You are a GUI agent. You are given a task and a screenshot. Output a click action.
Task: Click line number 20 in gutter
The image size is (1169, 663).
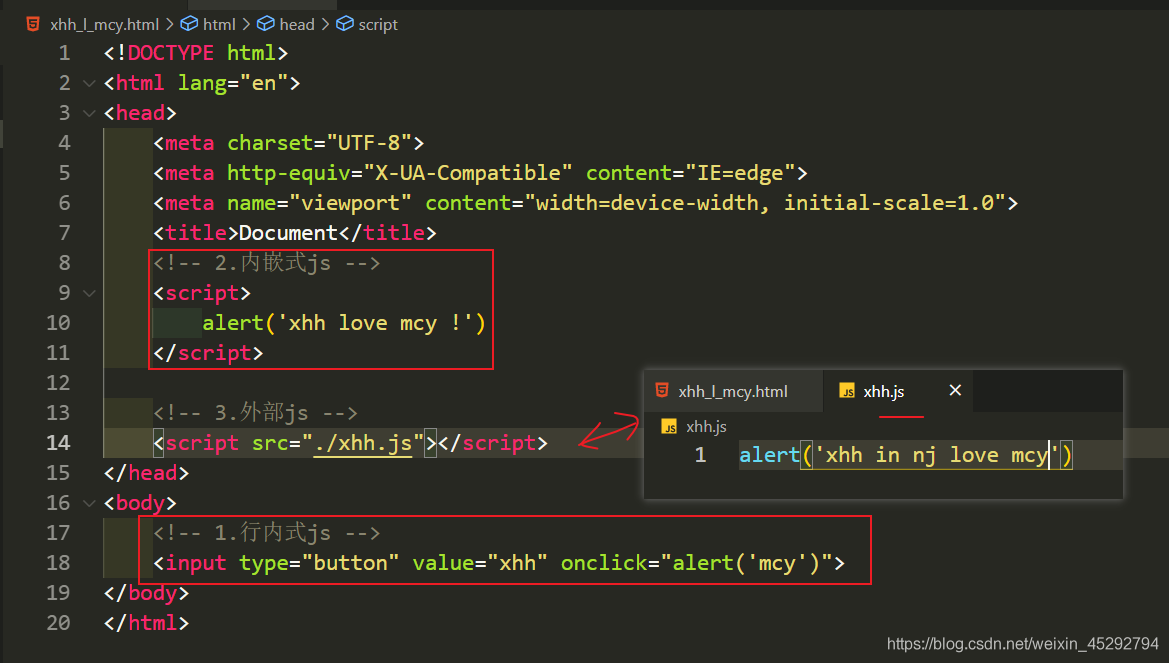58,623
